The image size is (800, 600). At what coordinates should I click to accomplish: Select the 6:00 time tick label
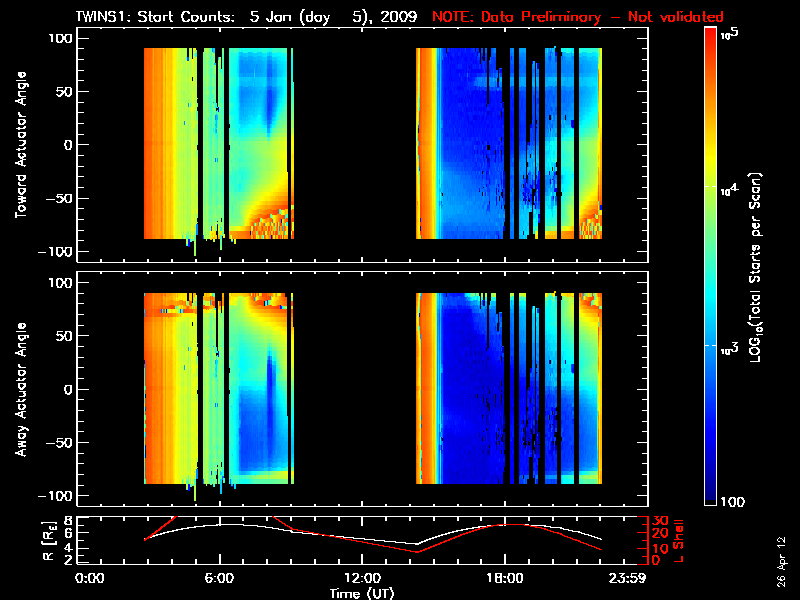tap(219, 577)
